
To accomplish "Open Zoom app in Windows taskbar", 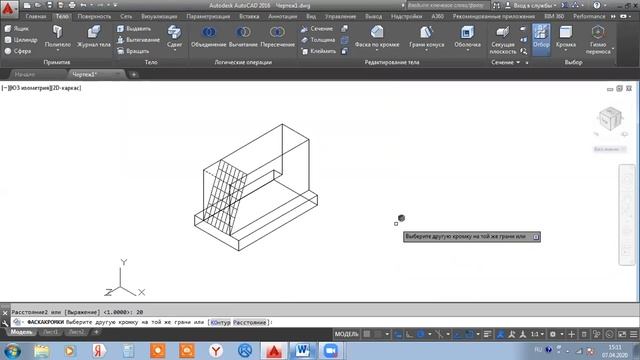I will pyautogui.click(x=331, y=351).
